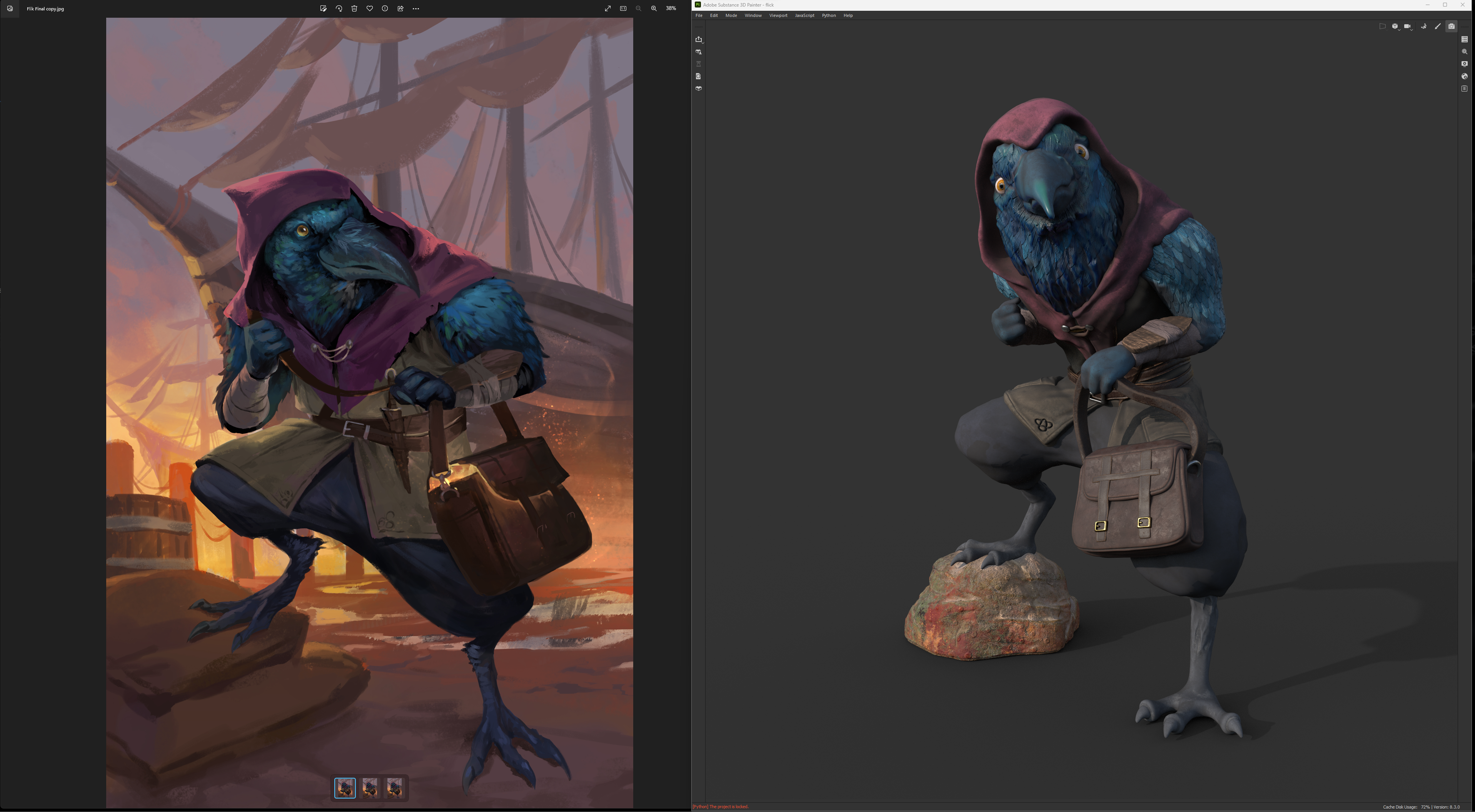This screenshot has height=812, width=1475.
Task: Click the See more three-dots button
Action: coord(416,8)
